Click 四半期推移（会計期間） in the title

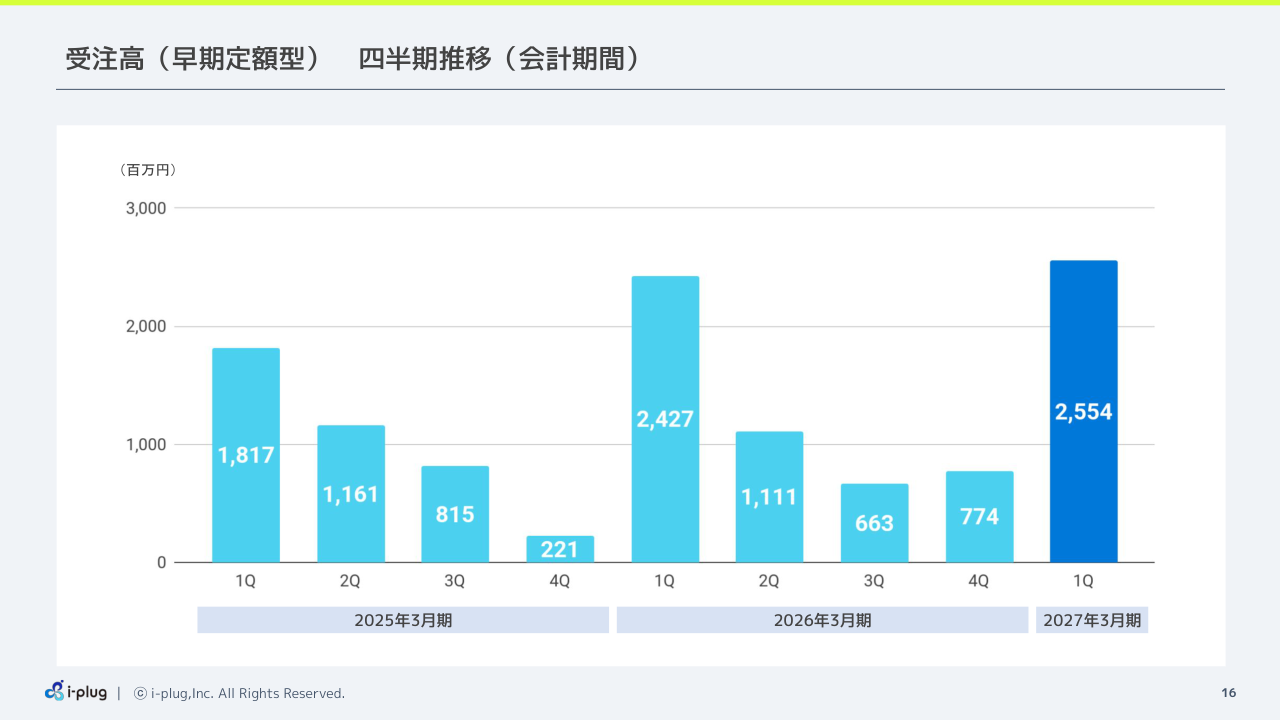[x=499, y=59]
